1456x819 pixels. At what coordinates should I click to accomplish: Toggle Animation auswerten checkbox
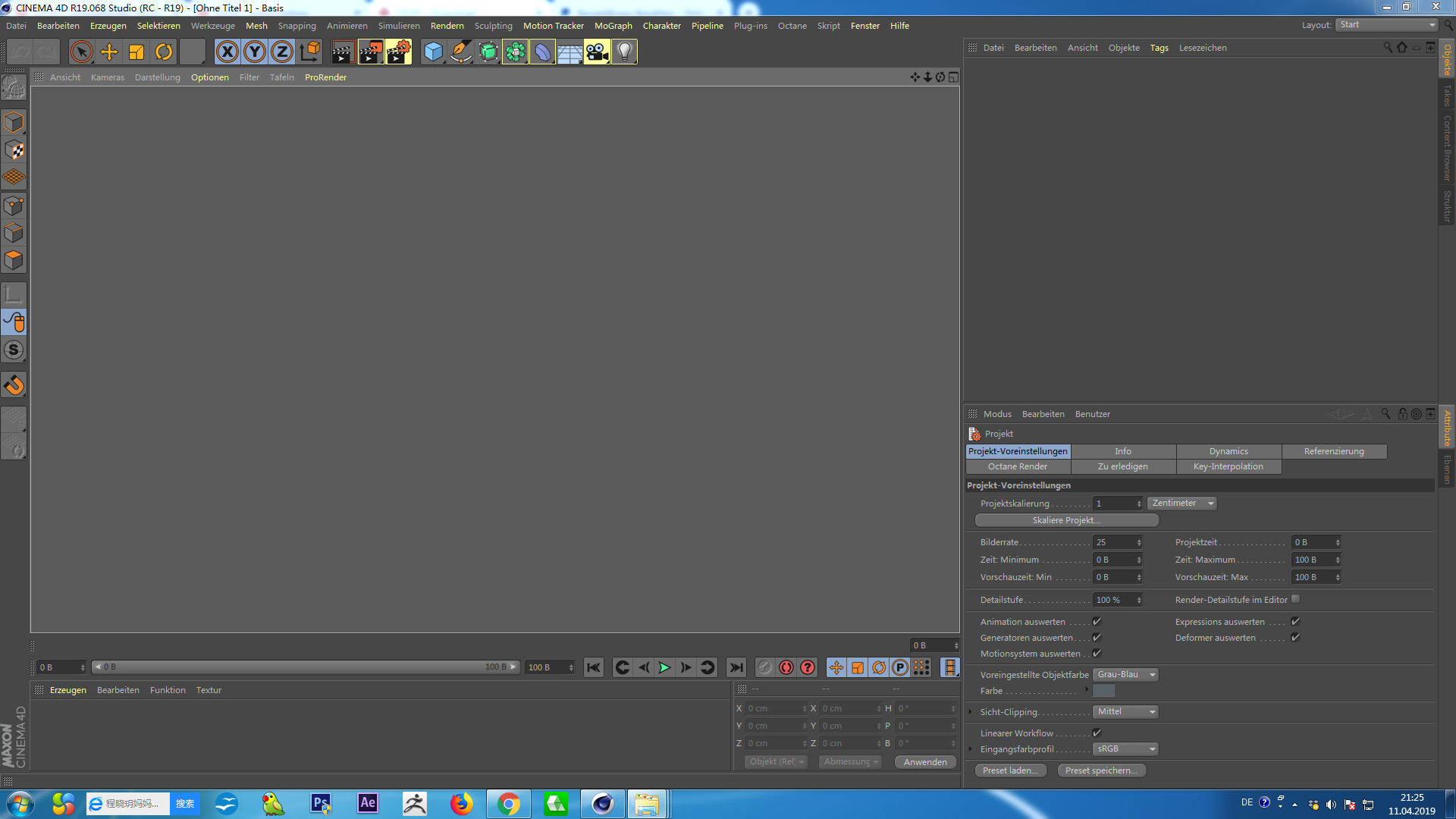click(1097, 622)
